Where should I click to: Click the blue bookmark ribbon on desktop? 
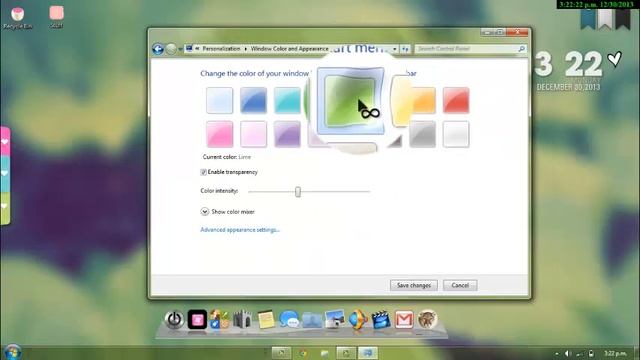[588, 19]
